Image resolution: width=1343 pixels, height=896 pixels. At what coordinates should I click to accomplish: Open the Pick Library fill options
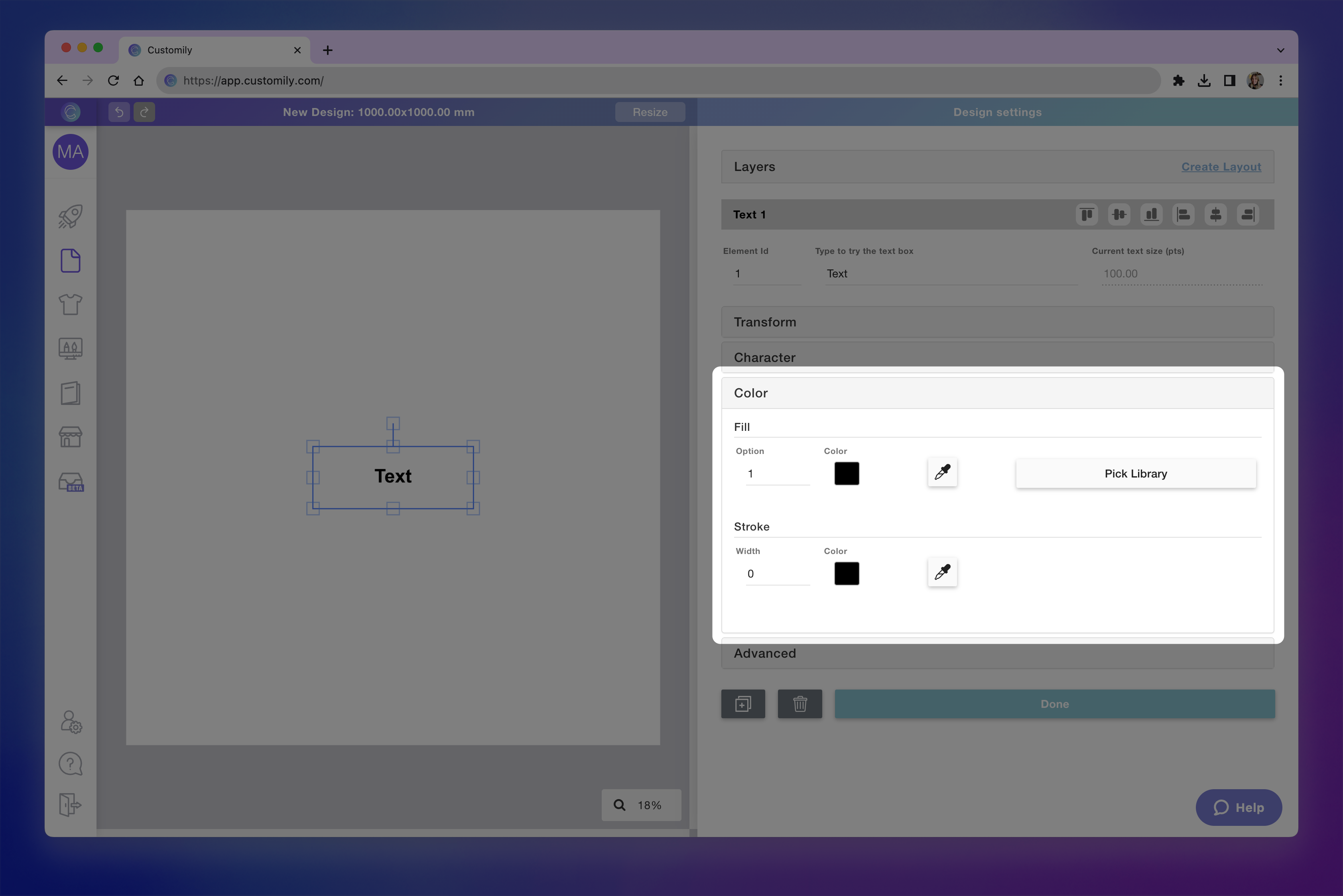1136,473
